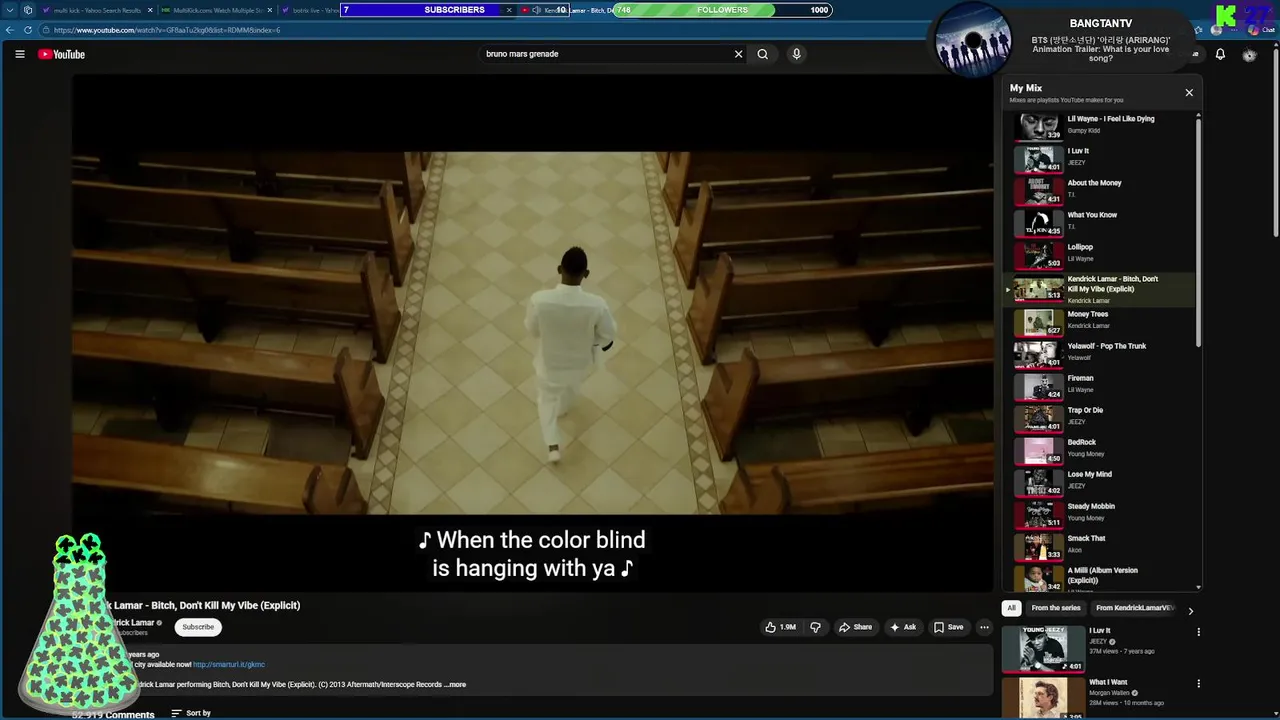Open the smarturl.it/gkmc link
This screenshot has height=720, width=1280.
point(229,664)
